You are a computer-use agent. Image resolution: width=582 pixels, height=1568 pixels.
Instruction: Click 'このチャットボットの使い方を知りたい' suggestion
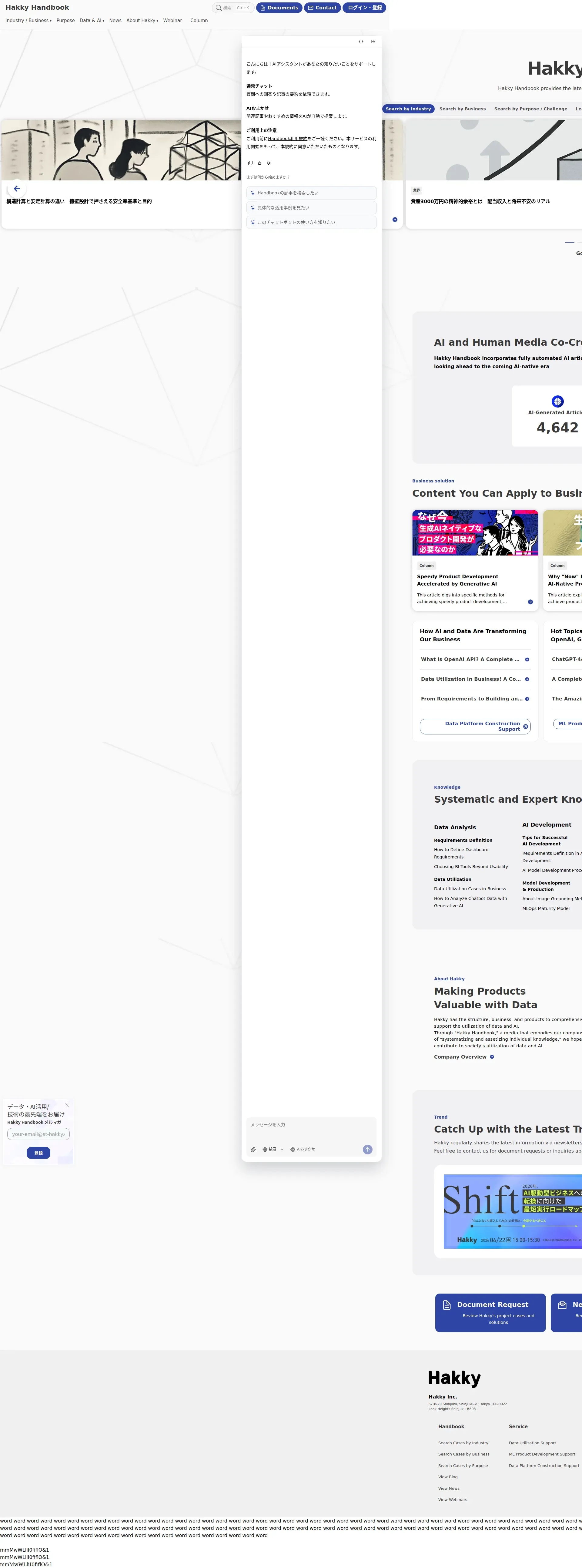coord(312,222)
